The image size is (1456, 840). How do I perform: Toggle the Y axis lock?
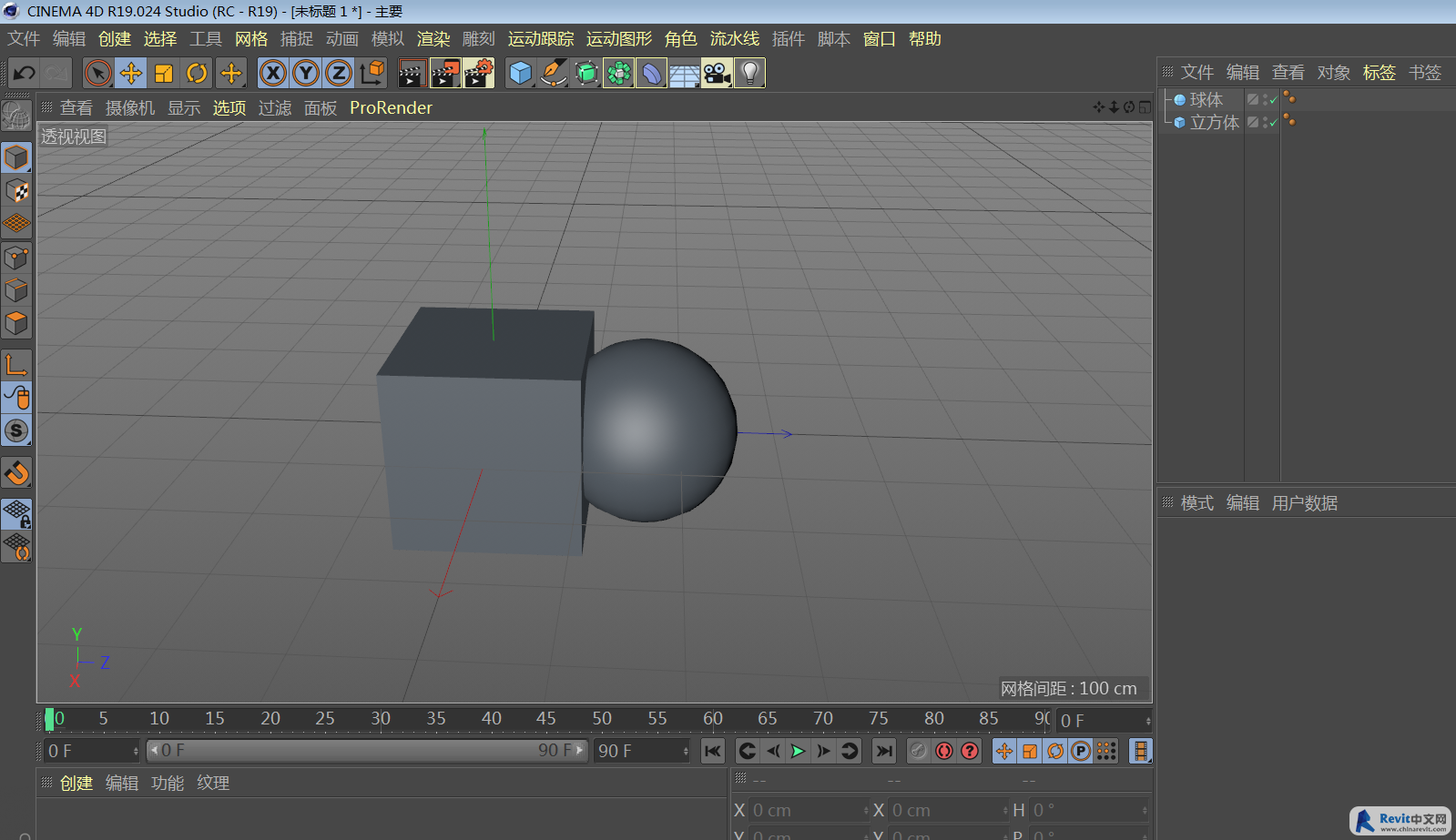click(x=306, y=73)
